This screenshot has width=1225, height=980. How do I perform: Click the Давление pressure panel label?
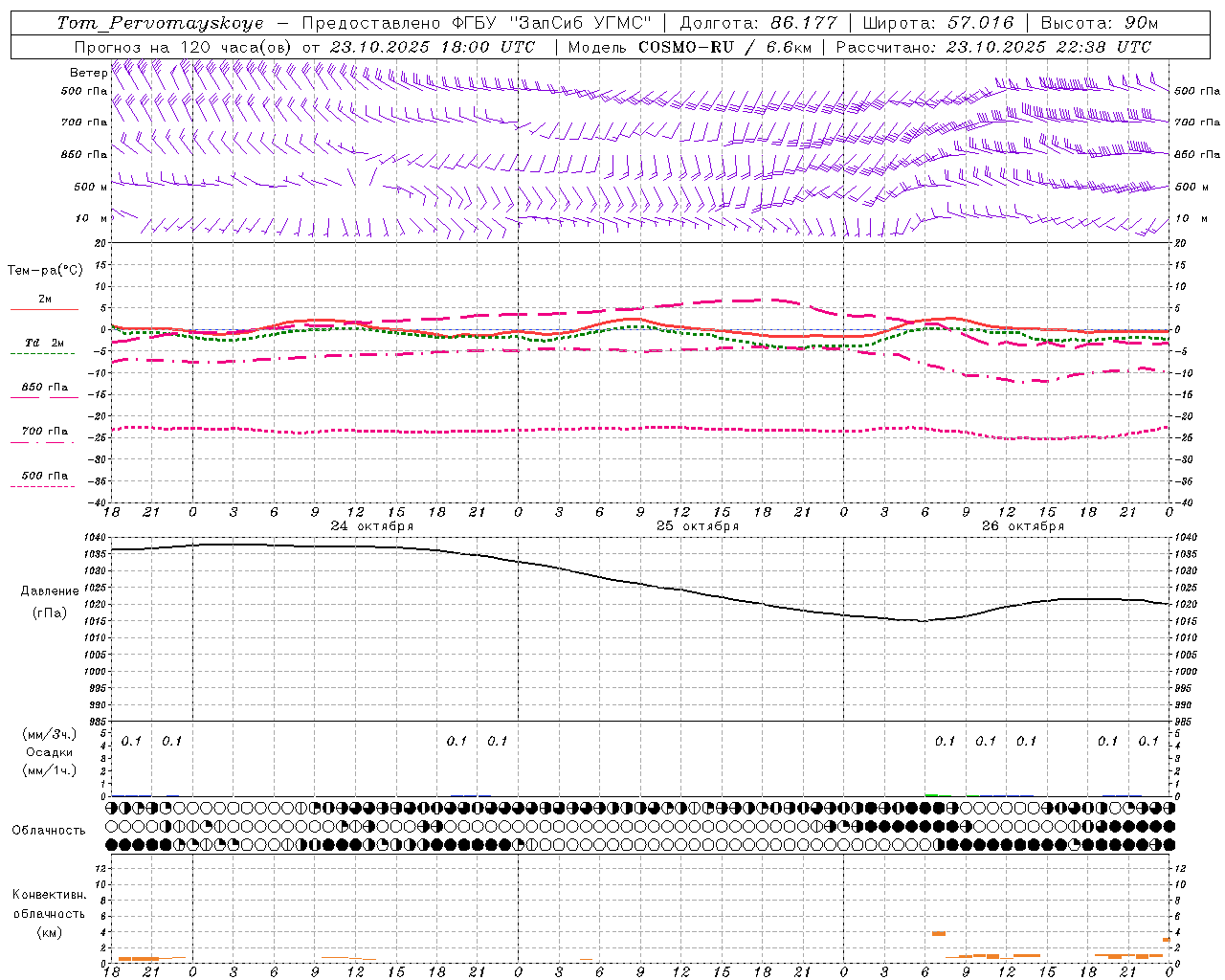coord(49,591)
